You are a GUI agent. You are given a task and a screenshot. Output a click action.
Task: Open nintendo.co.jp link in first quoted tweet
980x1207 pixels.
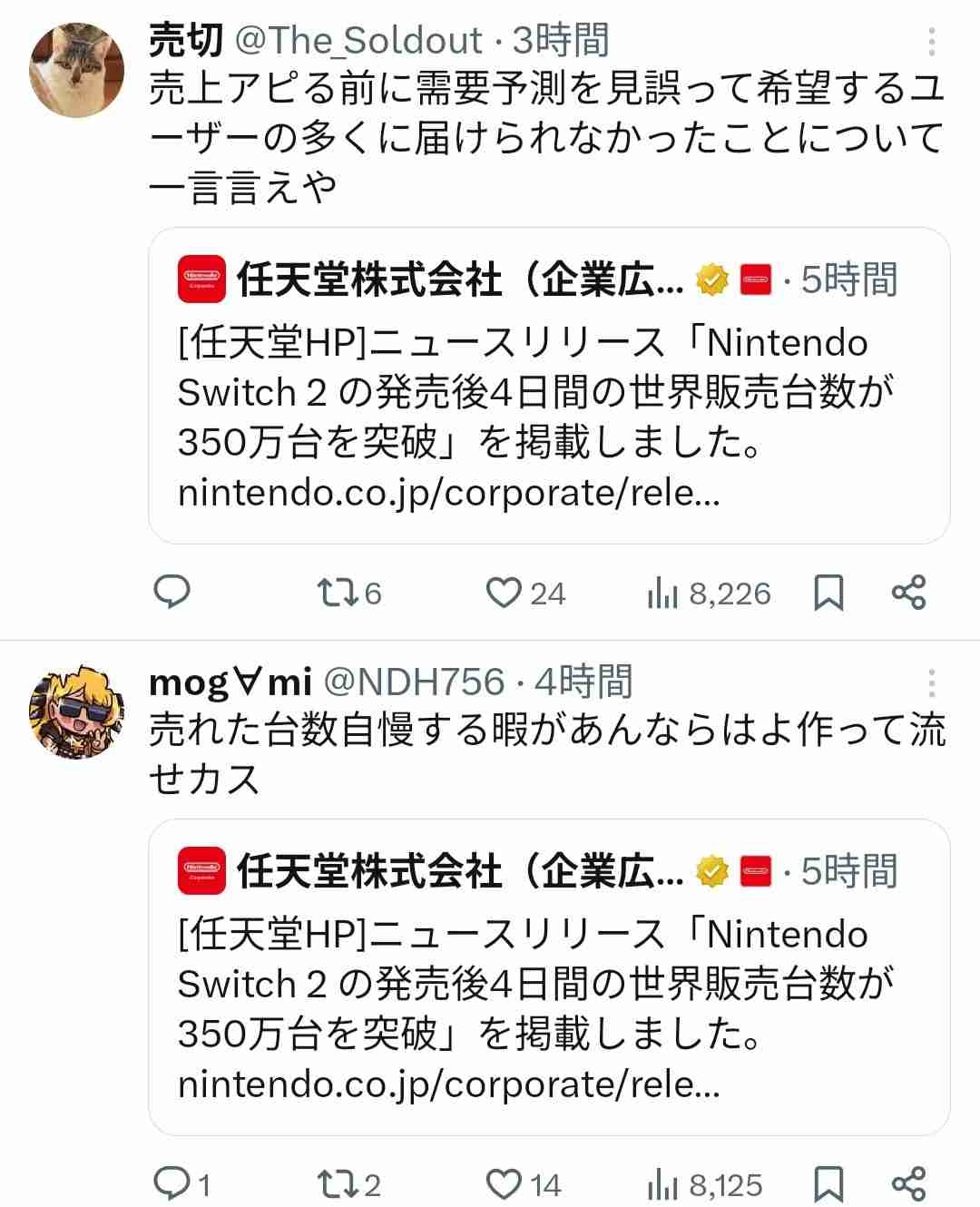(449, 493)
